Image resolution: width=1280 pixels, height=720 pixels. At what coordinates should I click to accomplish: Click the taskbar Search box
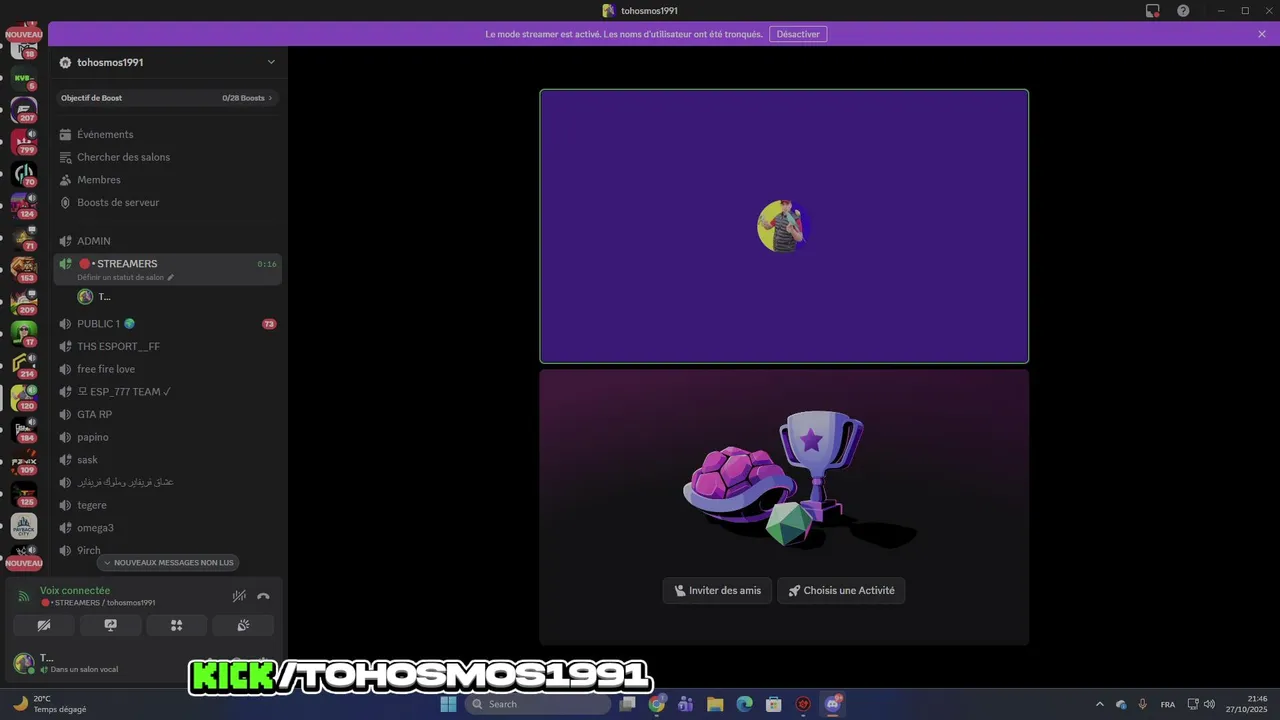tap(538, 704)
